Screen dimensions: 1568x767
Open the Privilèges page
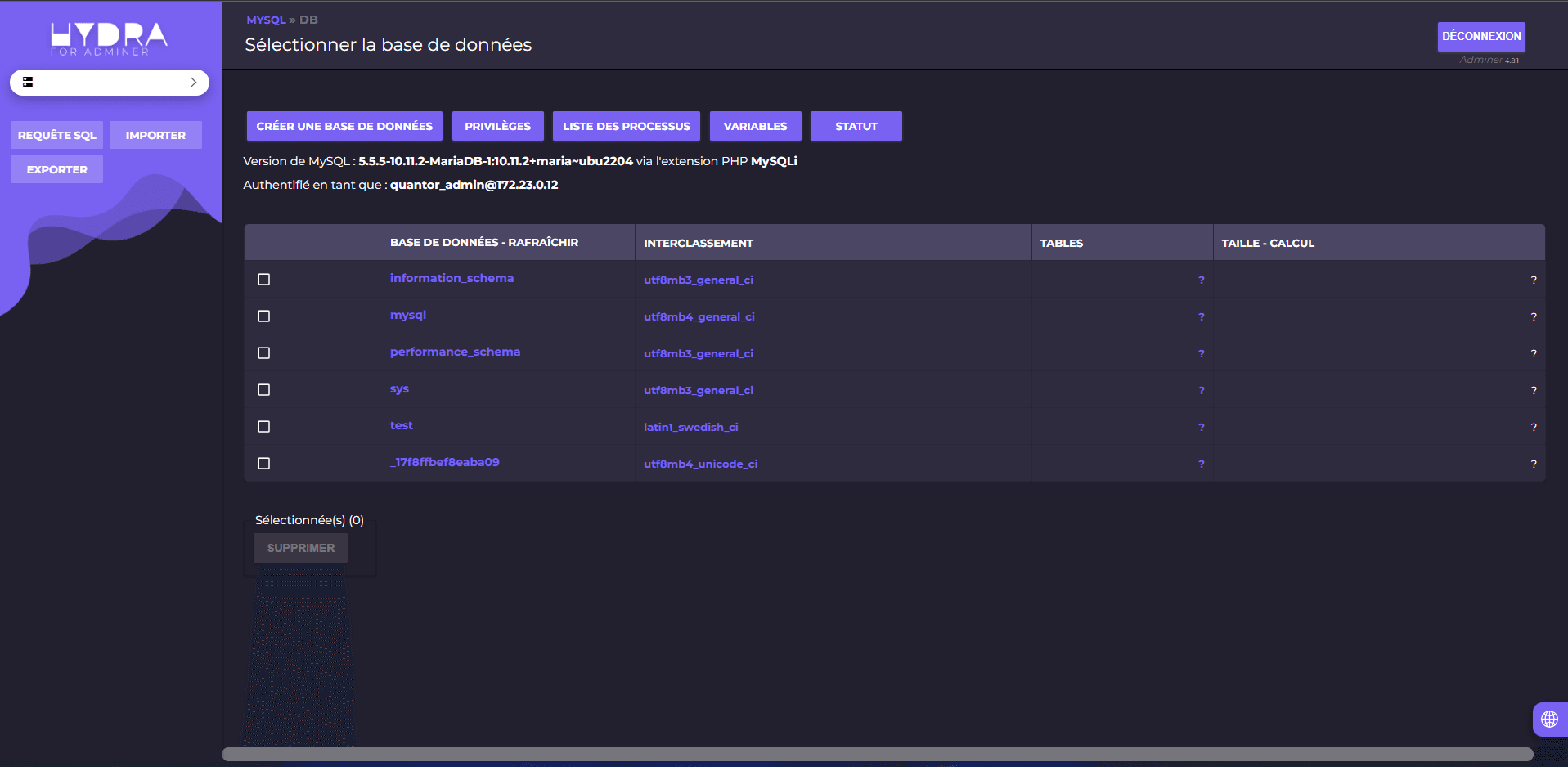497,127
